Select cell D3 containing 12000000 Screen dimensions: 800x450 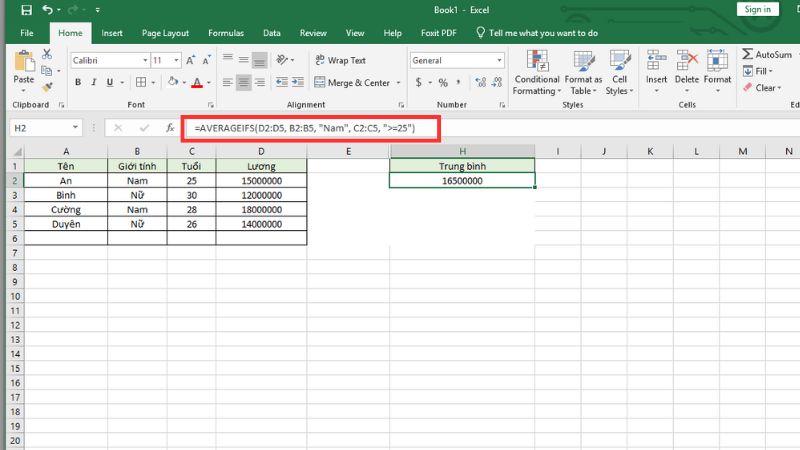261,195
